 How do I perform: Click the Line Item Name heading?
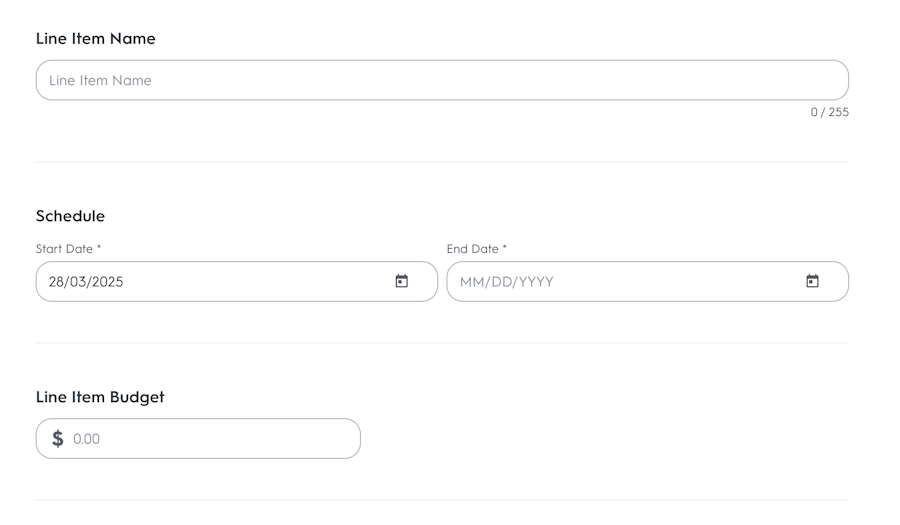tap(96, 39)
